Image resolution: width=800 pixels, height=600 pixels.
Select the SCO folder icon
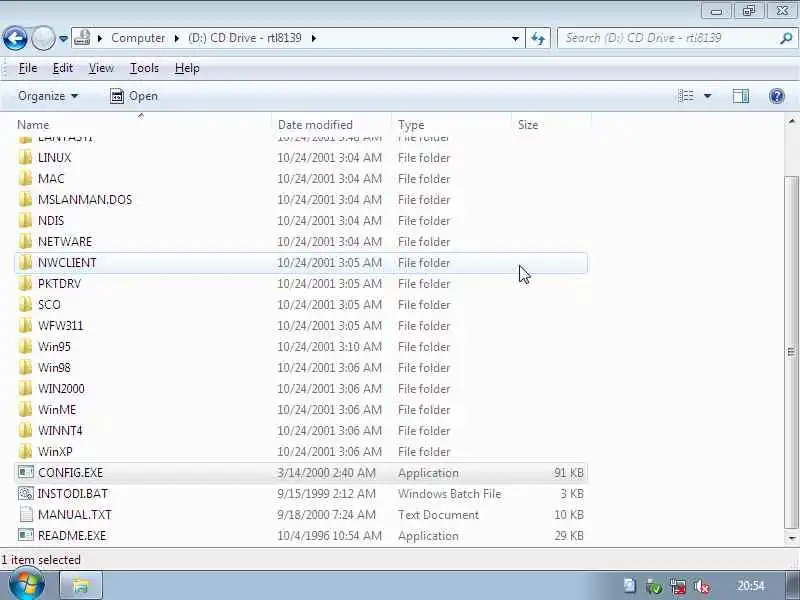click(x=25, y=305)
